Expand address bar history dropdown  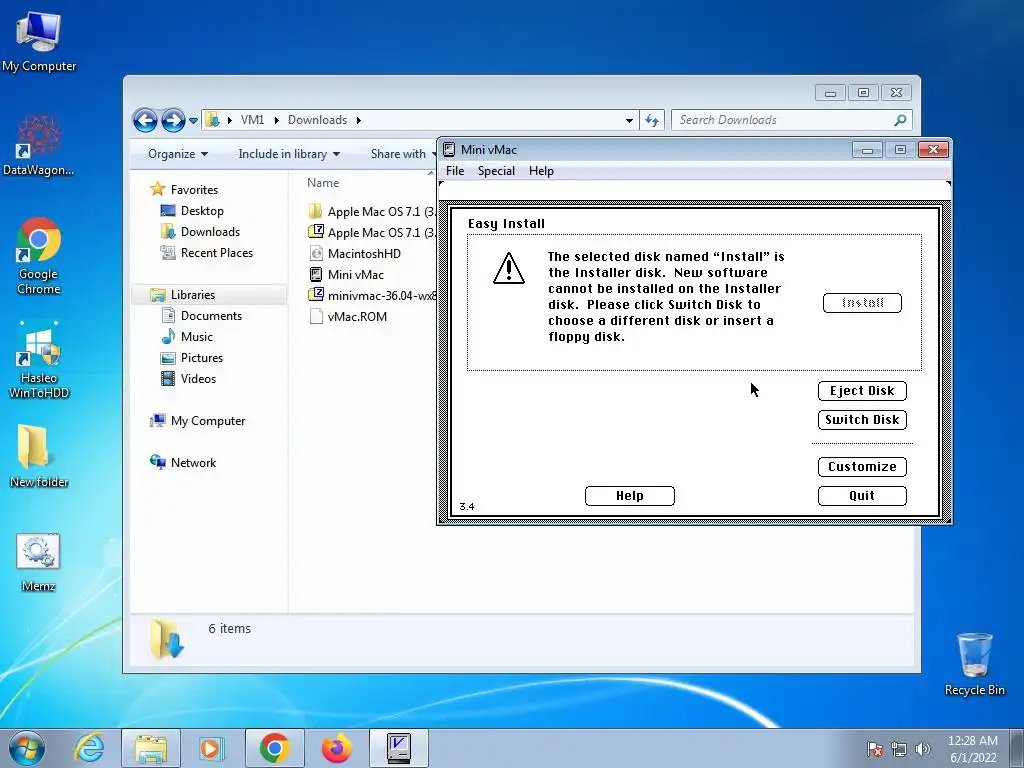coord(629,121)
